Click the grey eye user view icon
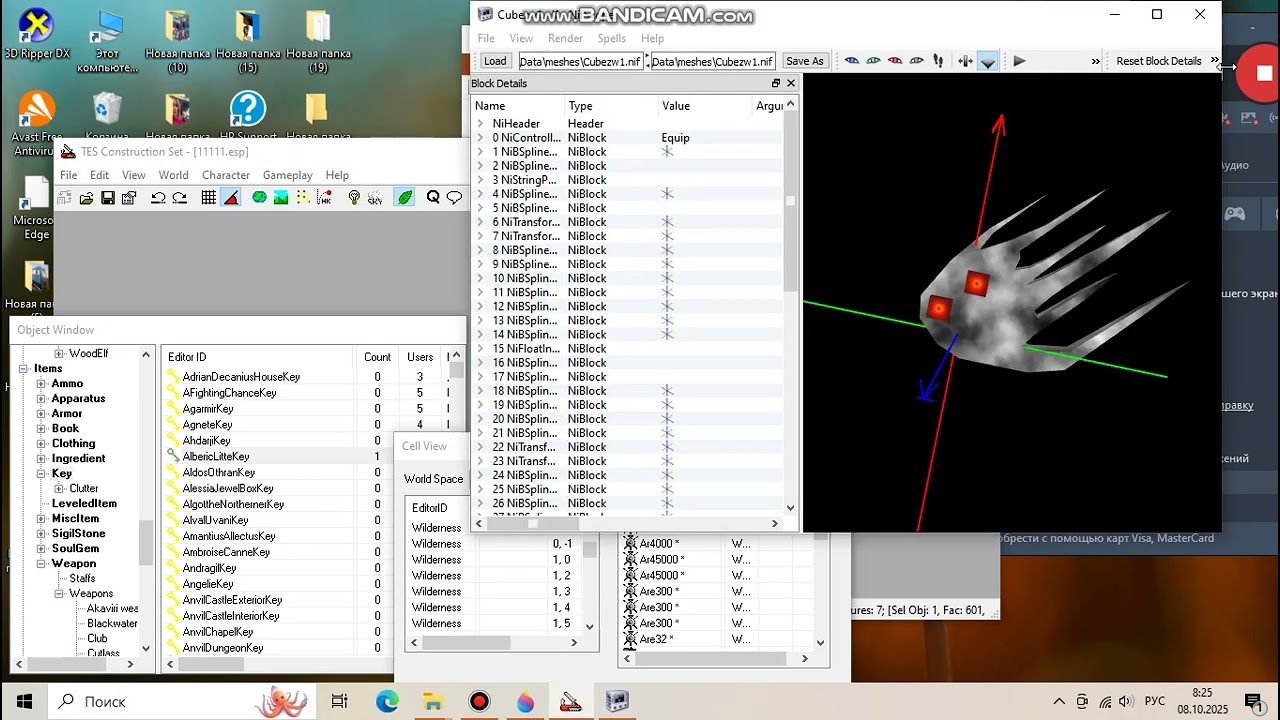 coord(916,61)
